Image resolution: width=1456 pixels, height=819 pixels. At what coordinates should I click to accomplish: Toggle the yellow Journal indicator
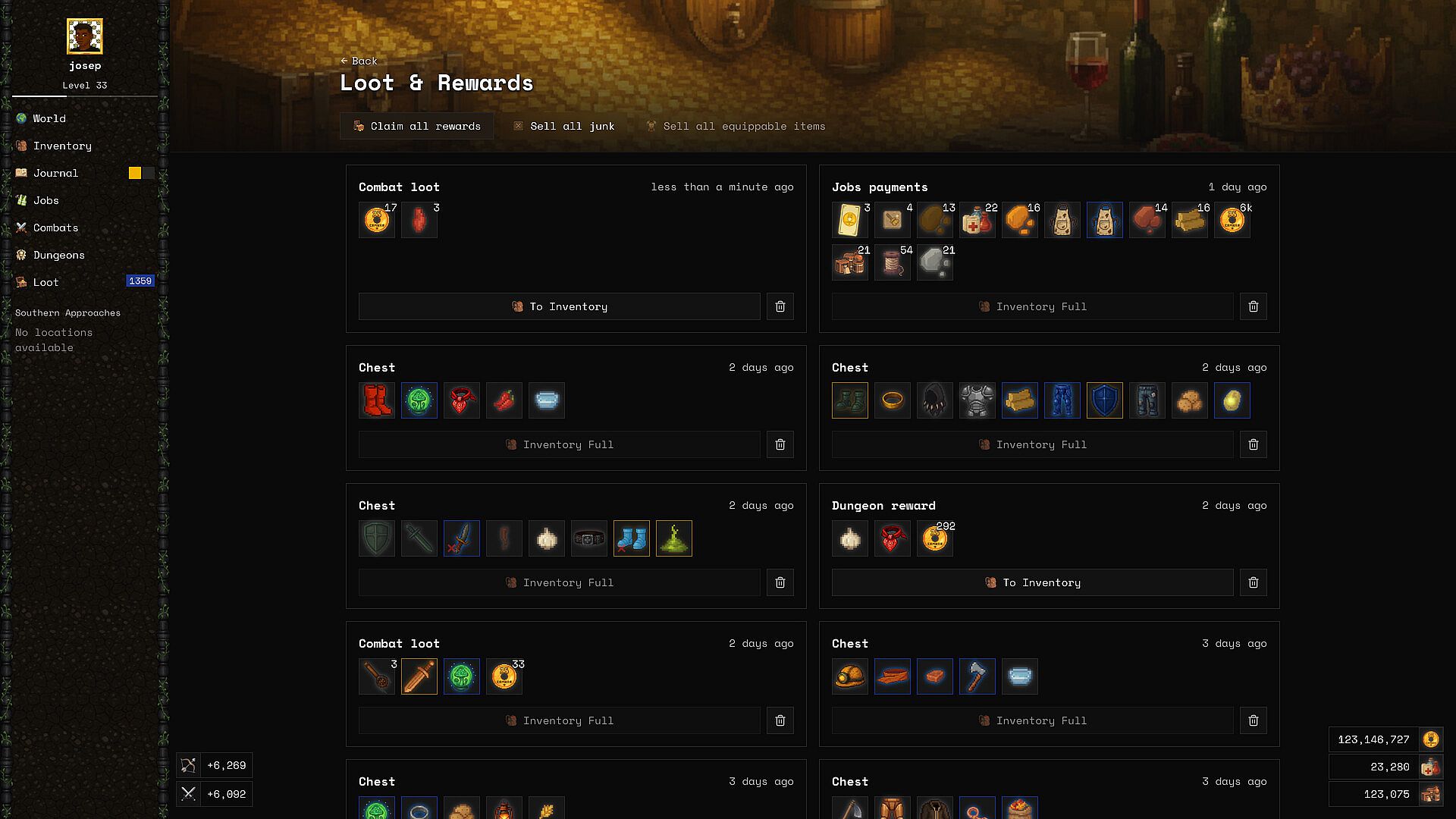pyautogui.click(x=135, y=173)
